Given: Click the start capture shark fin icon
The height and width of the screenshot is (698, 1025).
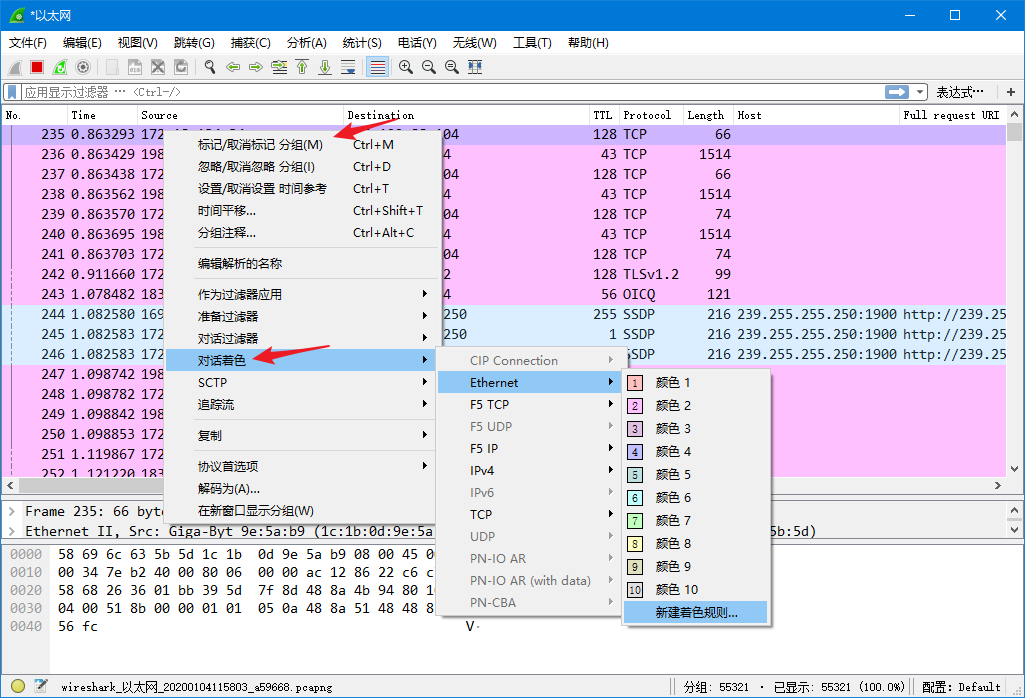Looking at the screenshot, I should 15,67.
